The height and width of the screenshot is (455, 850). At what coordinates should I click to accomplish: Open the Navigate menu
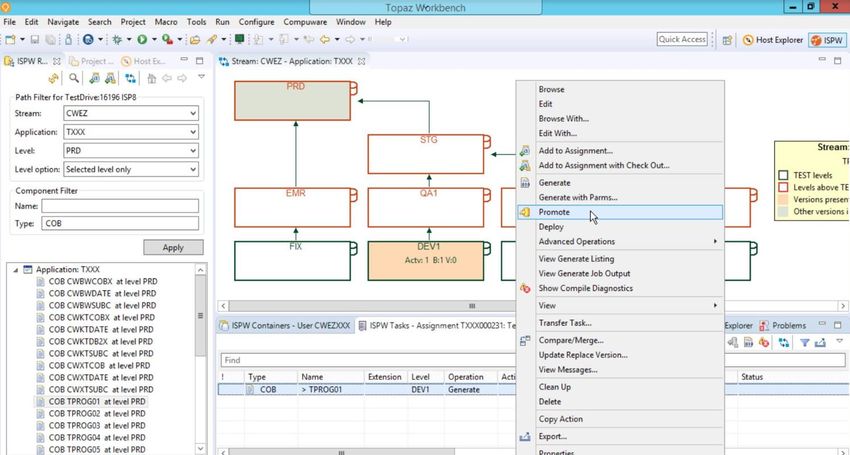[x=63, y=22]
